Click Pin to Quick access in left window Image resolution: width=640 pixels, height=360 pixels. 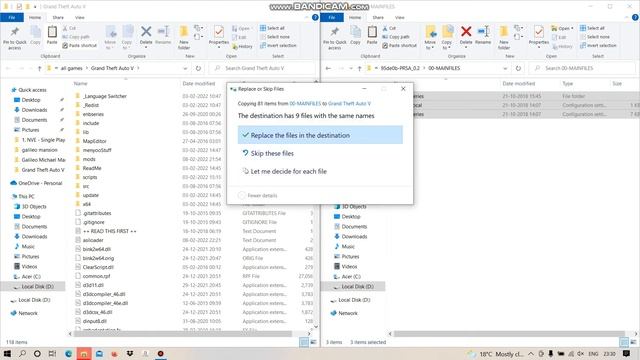15,37
